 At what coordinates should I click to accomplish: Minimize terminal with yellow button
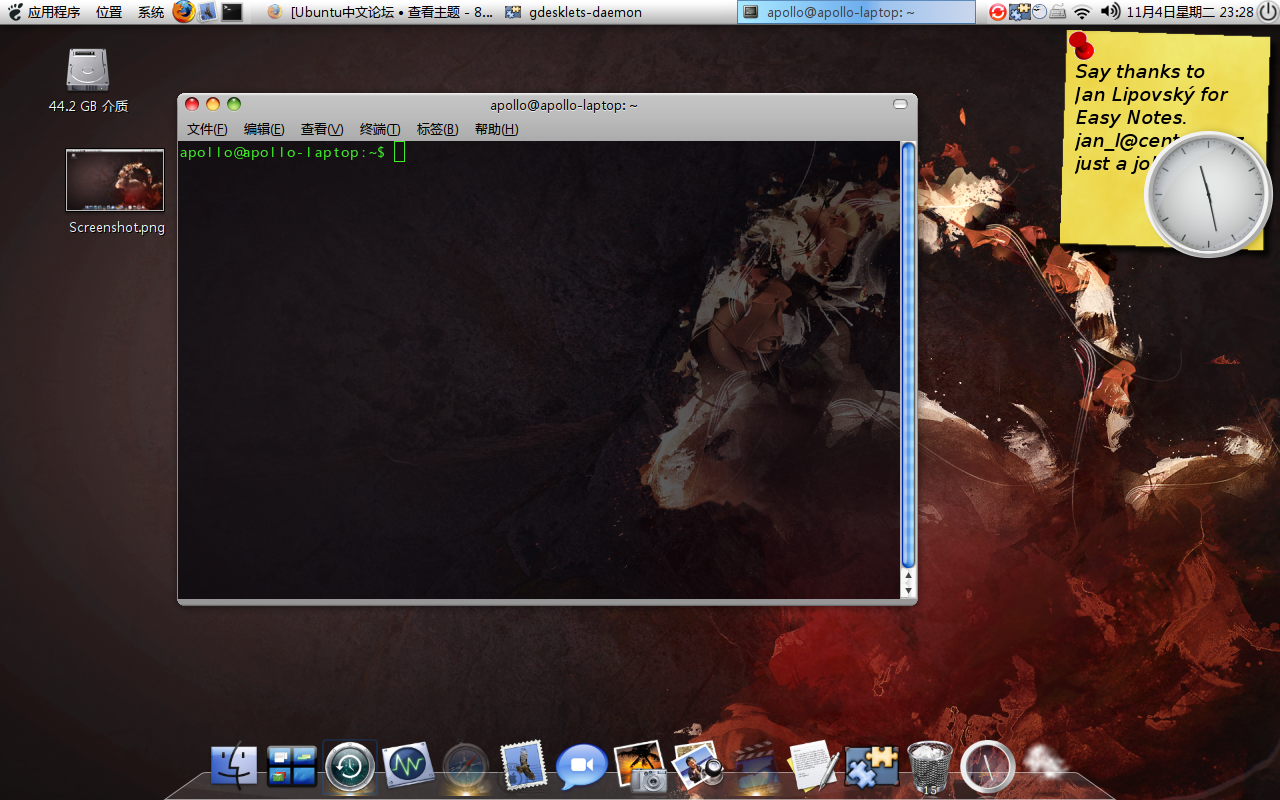pos(213,104)
